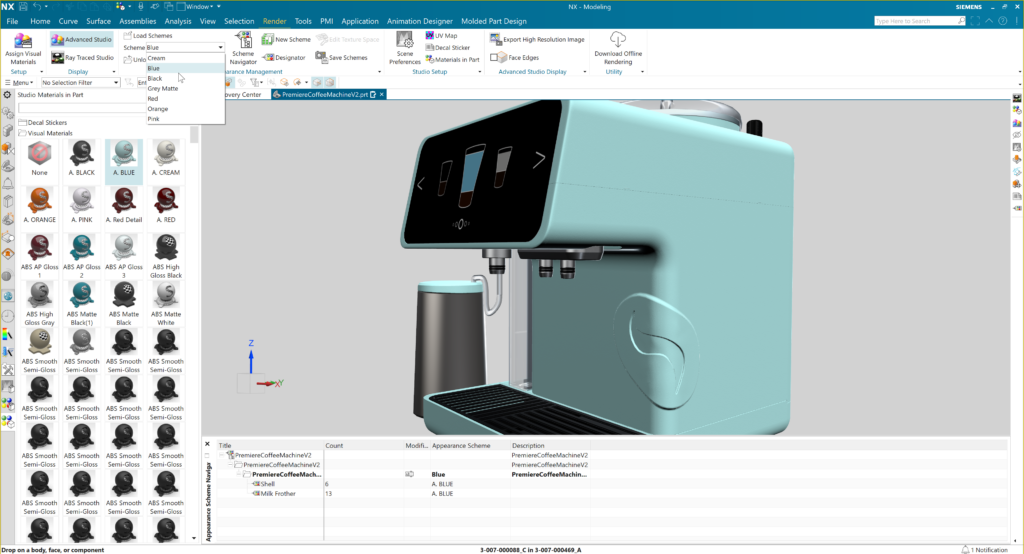Toggle Advanced Studio display mode
1024x554 pixels.
(83, 40)
